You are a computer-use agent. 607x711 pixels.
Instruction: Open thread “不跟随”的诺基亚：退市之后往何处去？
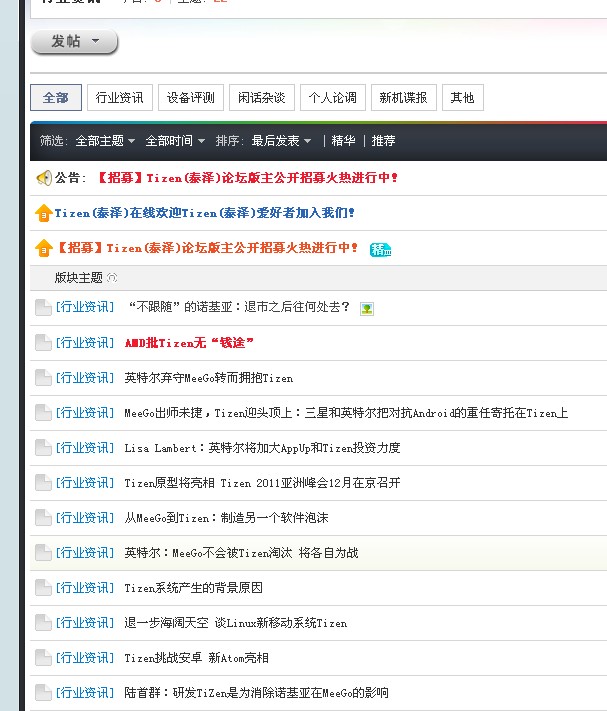tap(239, 307)
